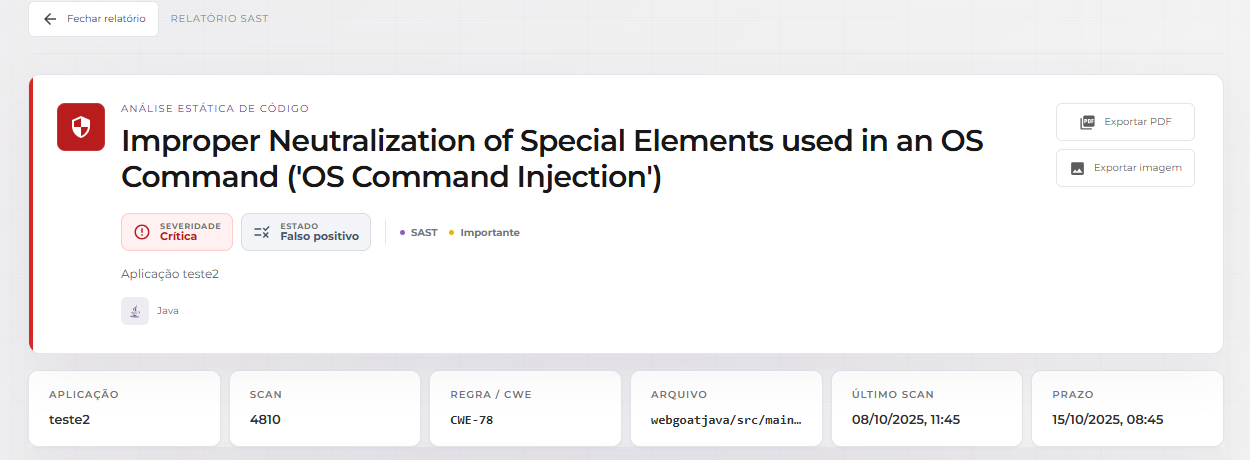Select the Relatório SAST breadcrumb label
Image resolution: width=1250 pixels, height=460 pixels.
[220, 19]
